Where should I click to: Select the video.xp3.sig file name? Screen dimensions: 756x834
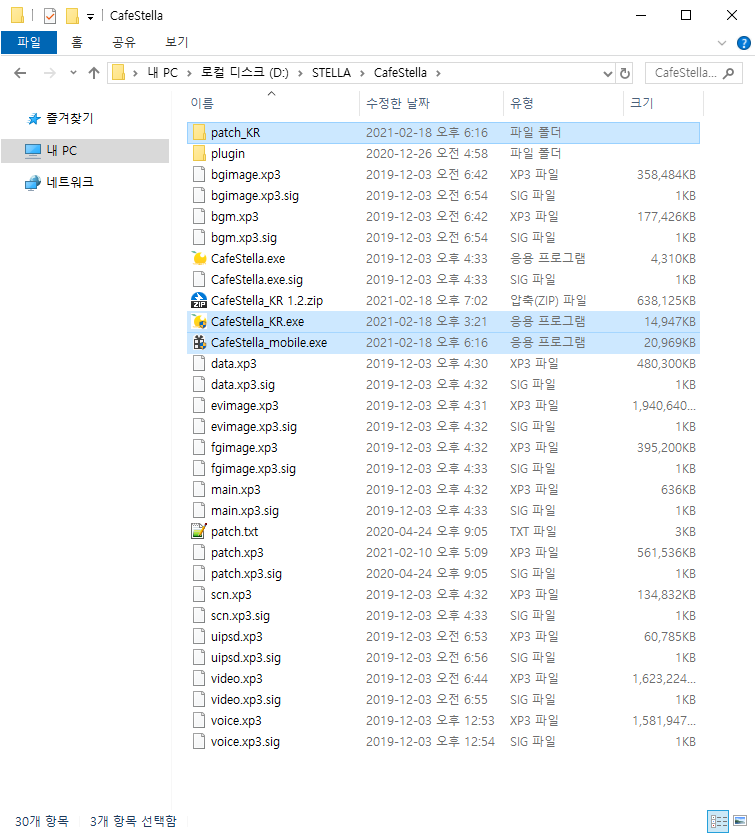coord(246,700)
